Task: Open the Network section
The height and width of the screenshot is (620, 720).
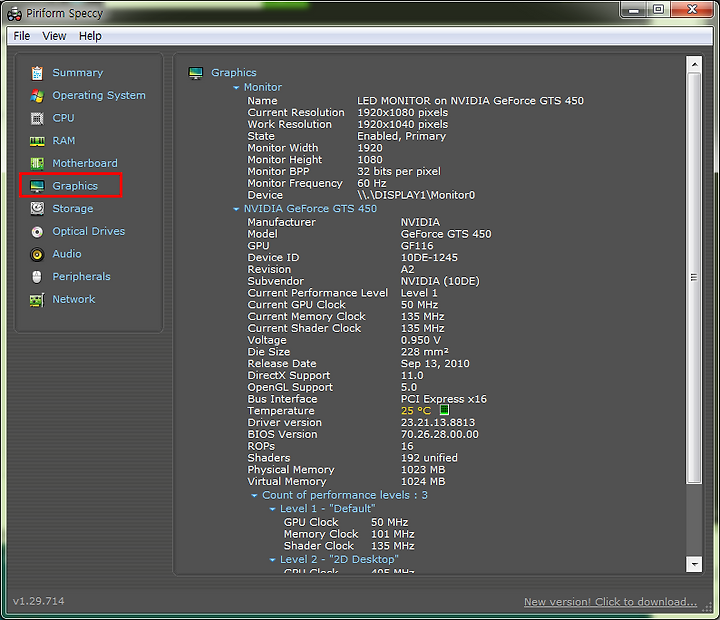Action: pos(73,299)
